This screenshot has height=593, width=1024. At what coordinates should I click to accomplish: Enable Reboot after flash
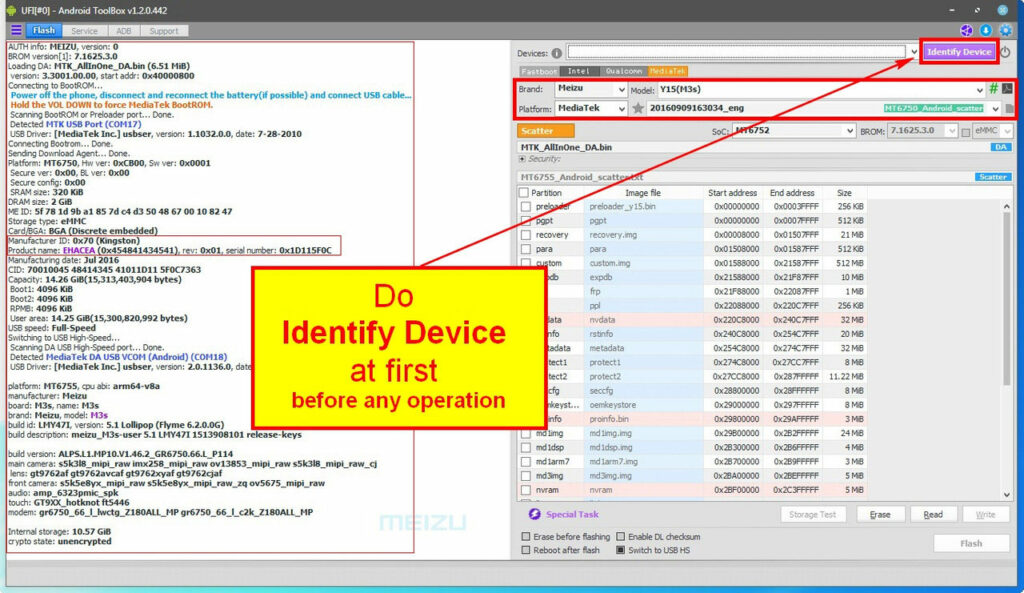point(525,550)
